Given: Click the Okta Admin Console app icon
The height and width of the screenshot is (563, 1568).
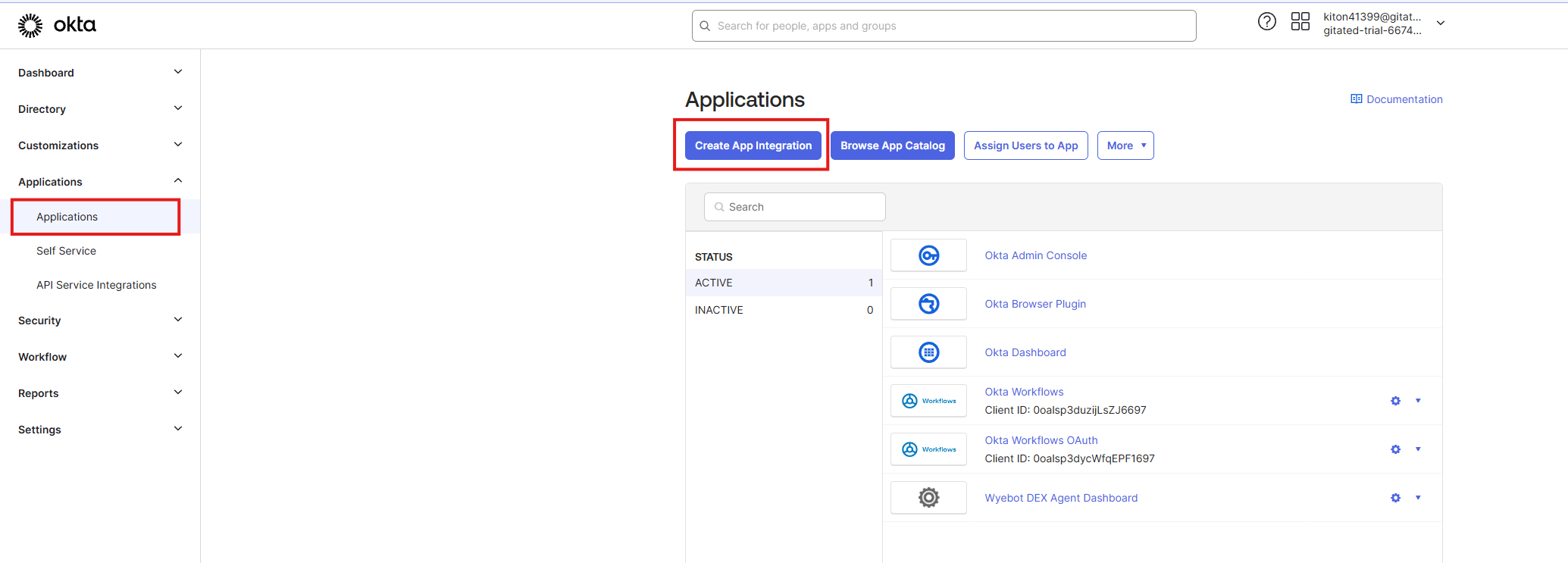Looking at the screenshot, I should 928,255.
